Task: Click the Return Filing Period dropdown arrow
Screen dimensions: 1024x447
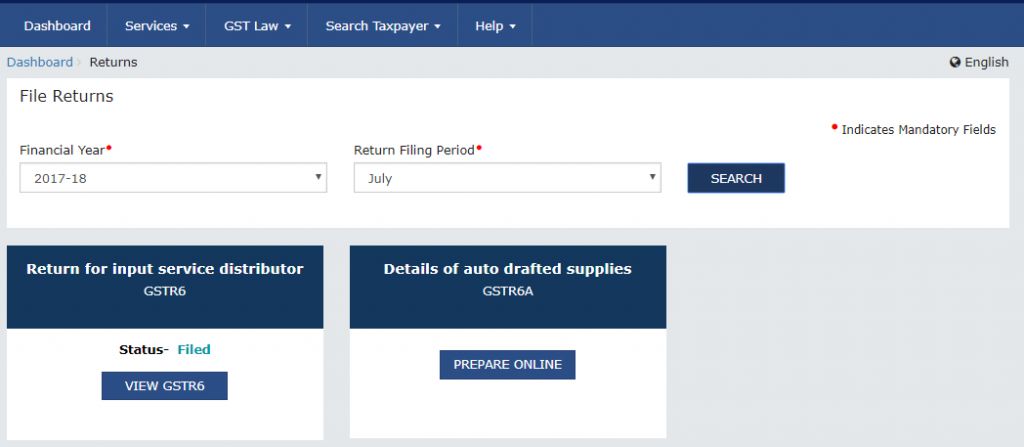Action: [652, 177]
